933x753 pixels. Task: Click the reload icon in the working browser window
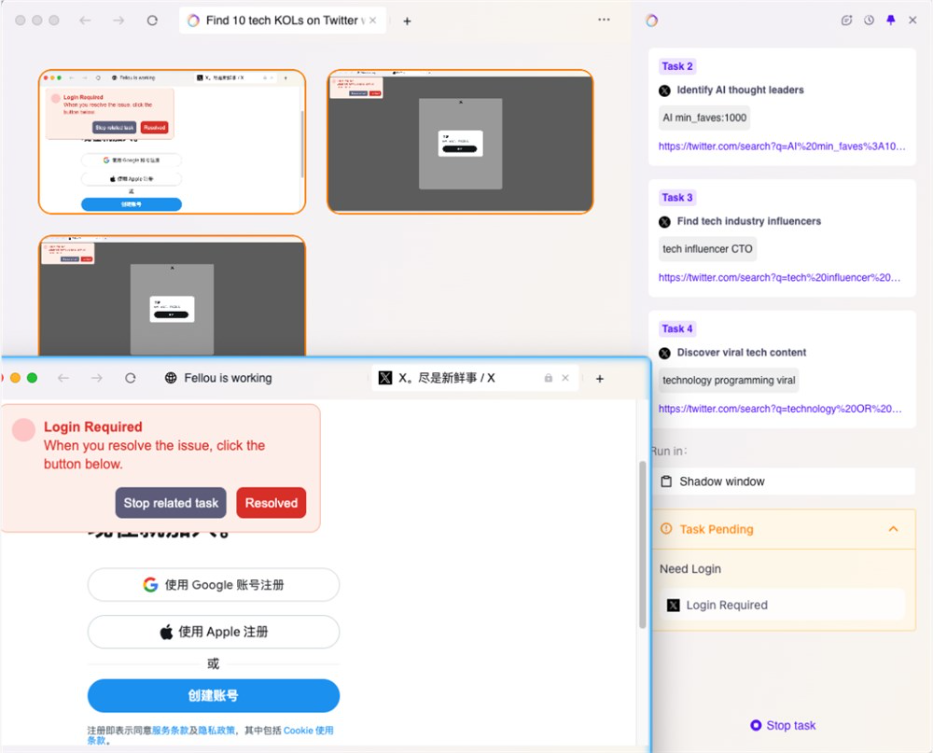pos(131,377)
